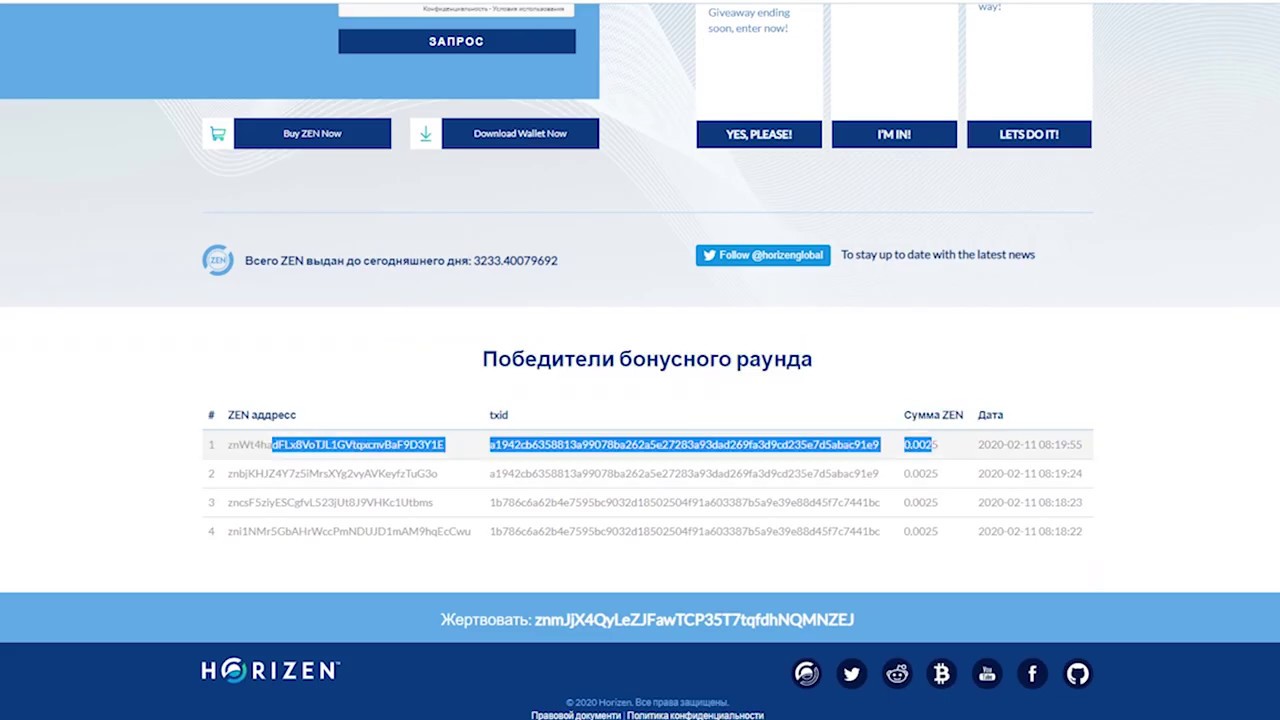Click the ZEN coin logo beside total issued

(218, 260)
